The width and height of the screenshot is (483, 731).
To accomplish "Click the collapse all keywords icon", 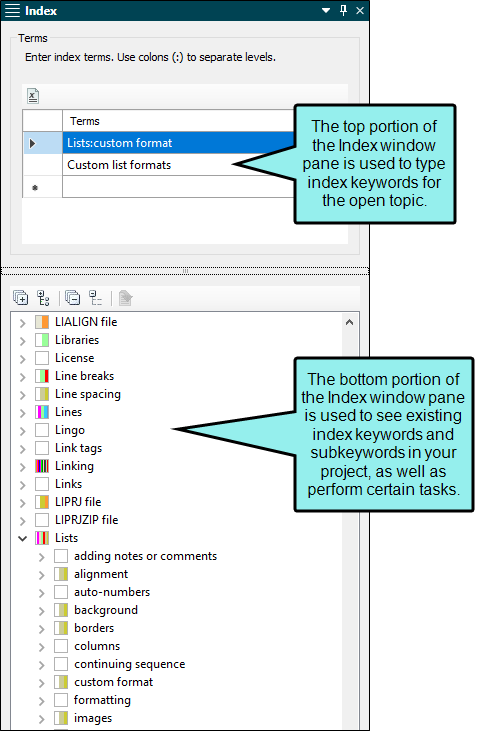I will click(x=72, y=297).
